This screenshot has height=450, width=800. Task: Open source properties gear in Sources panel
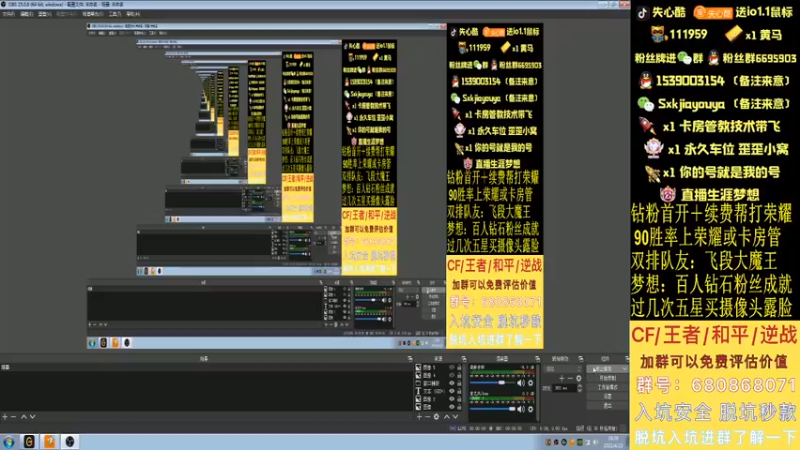436,417
